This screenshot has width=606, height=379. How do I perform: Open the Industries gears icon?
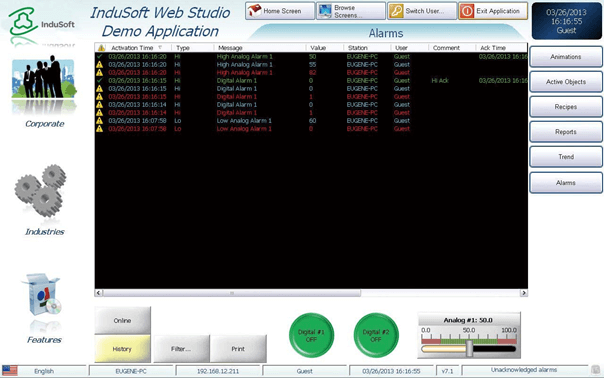coord(41,191)
